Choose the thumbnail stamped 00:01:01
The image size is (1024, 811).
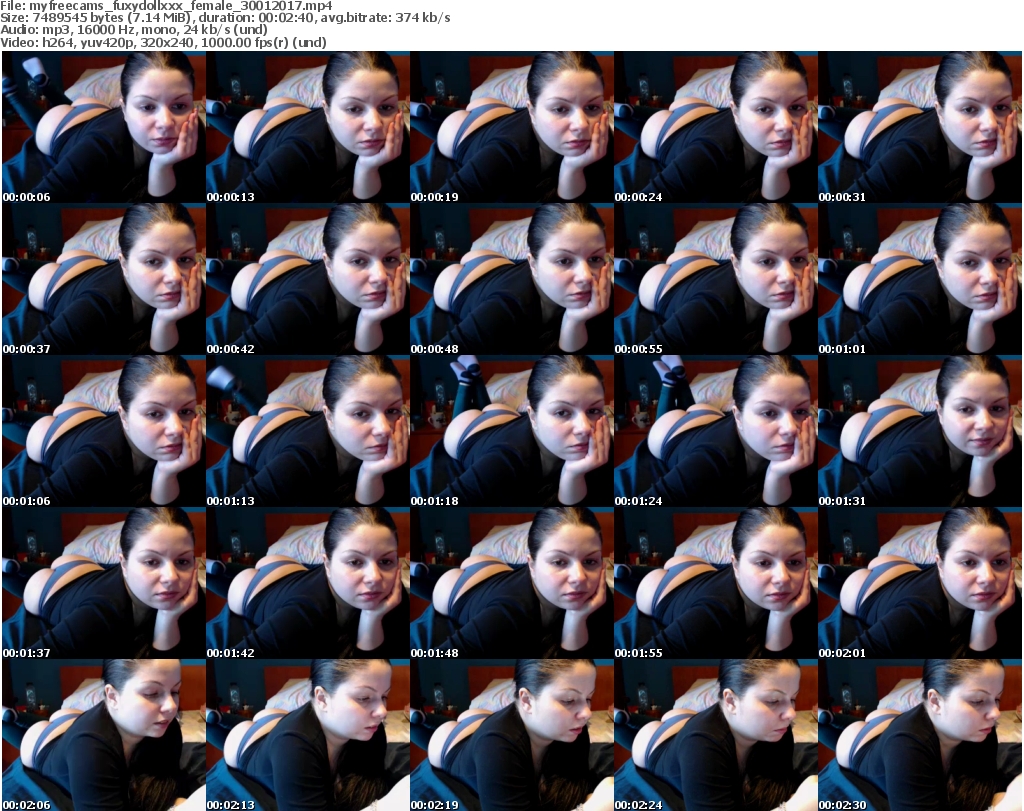click(920, 279)
